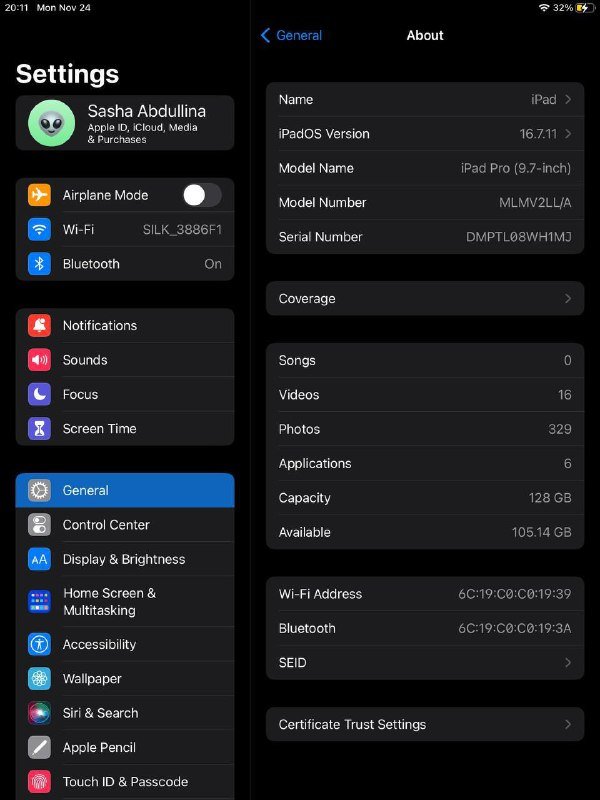The height and width of the screenshot is (800, 600).
Task: Open Touch ID & Passcode settings
Action: (x=125, y=782)
